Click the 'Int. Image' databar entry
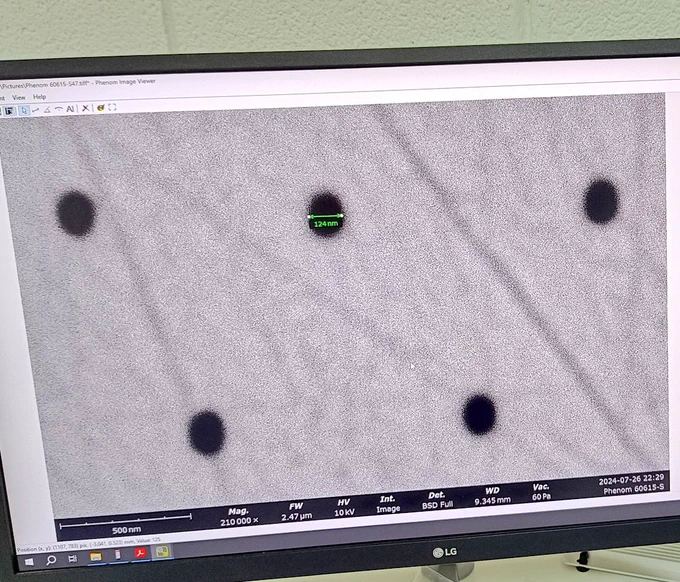The image size is (680, 582). coord(388,504)
